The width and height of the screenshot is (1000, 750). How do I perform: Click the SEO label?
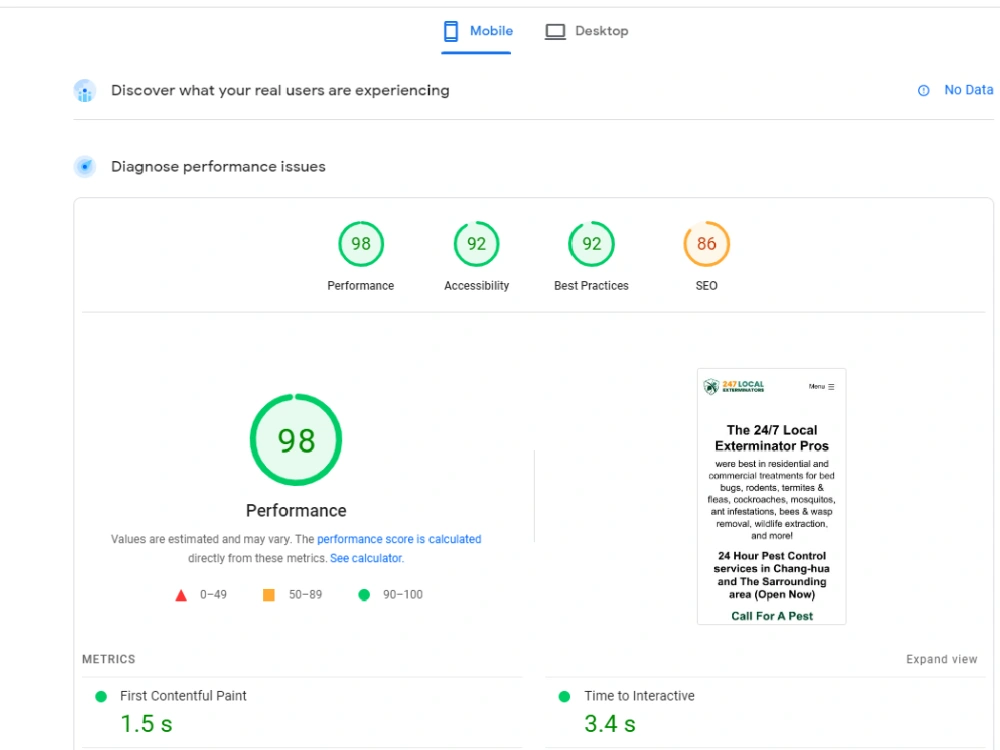(x=707, y=286)
